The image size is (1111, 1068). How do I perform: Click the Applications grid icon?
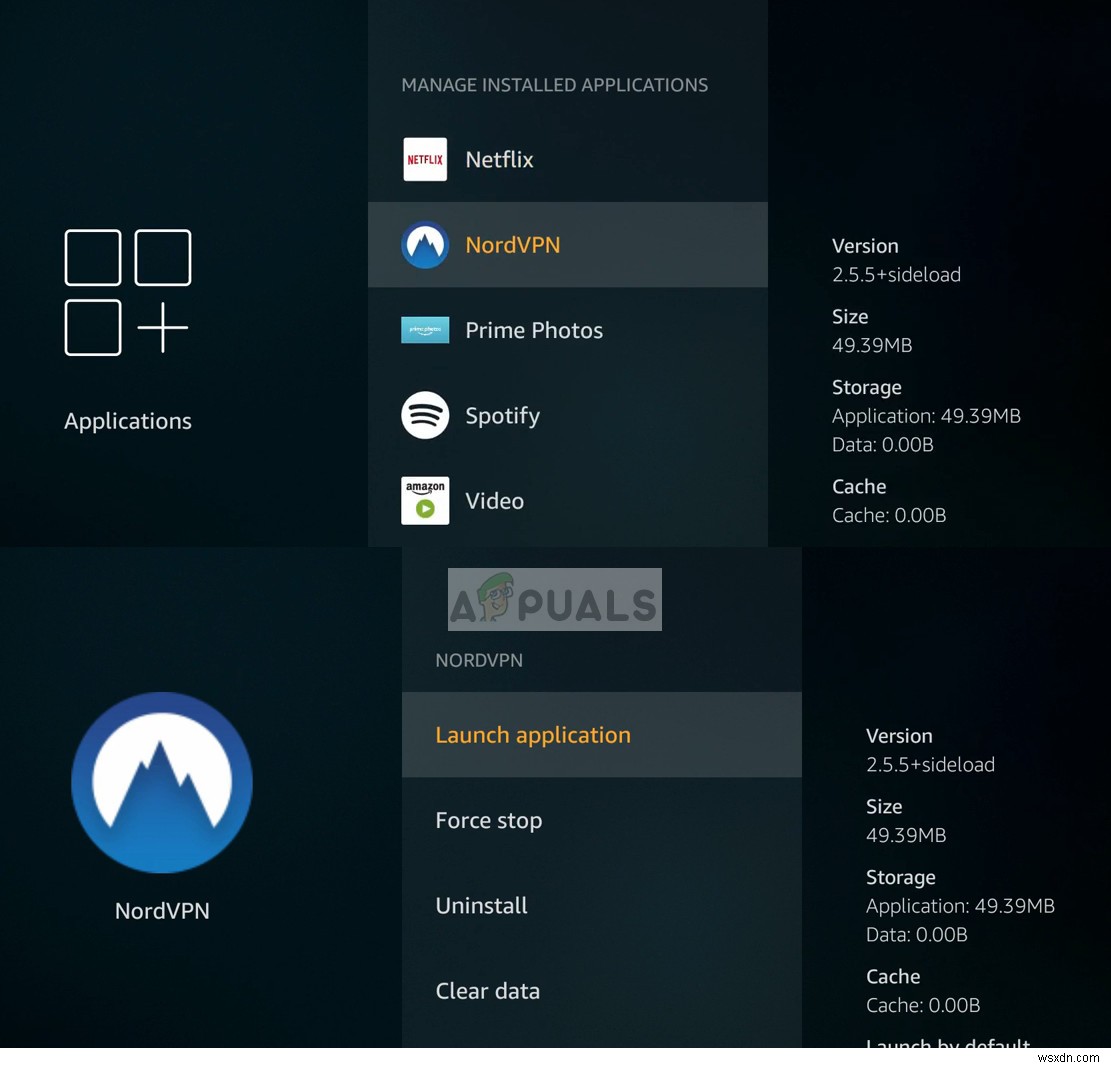(x=127, y=292)
